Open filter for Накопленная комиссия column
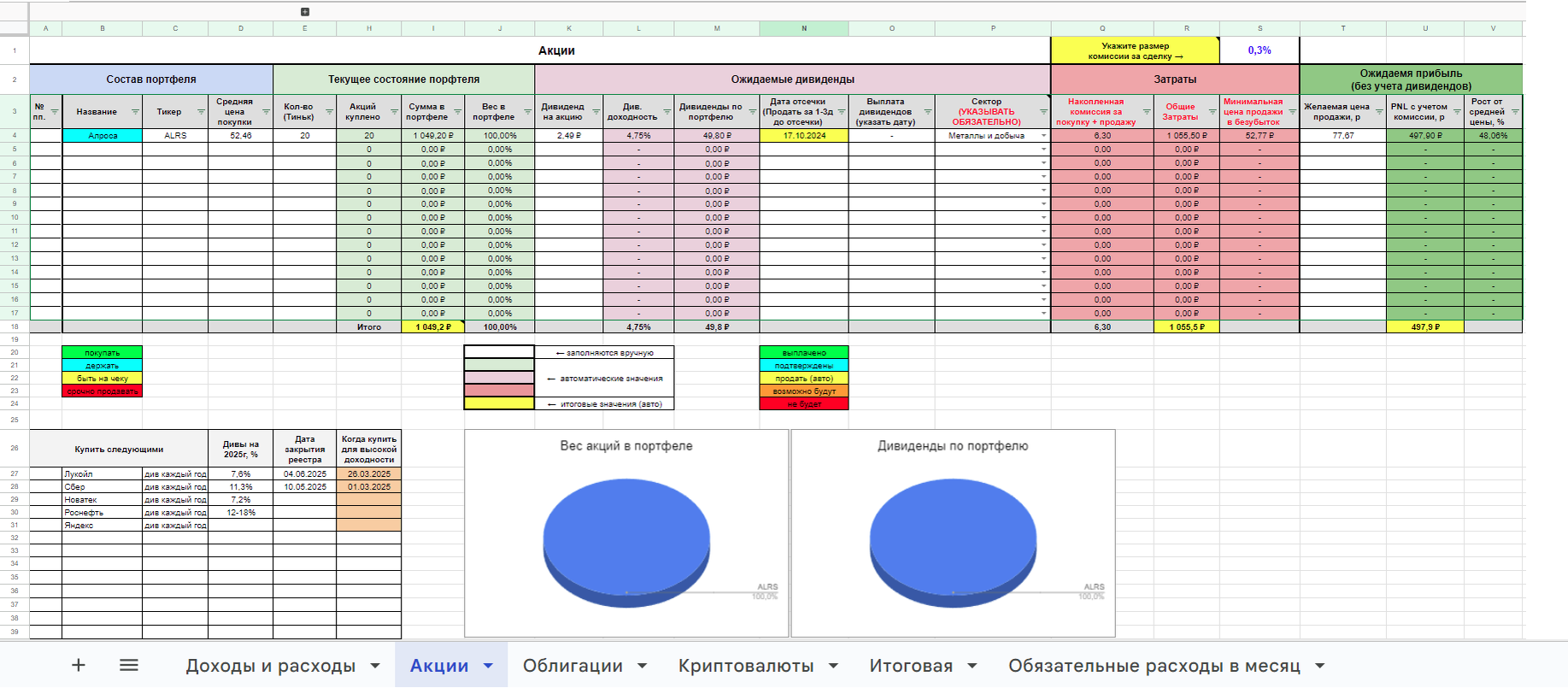This screenshot has width=1568, height=688. pyautogui.click(x=1146, y=112)
